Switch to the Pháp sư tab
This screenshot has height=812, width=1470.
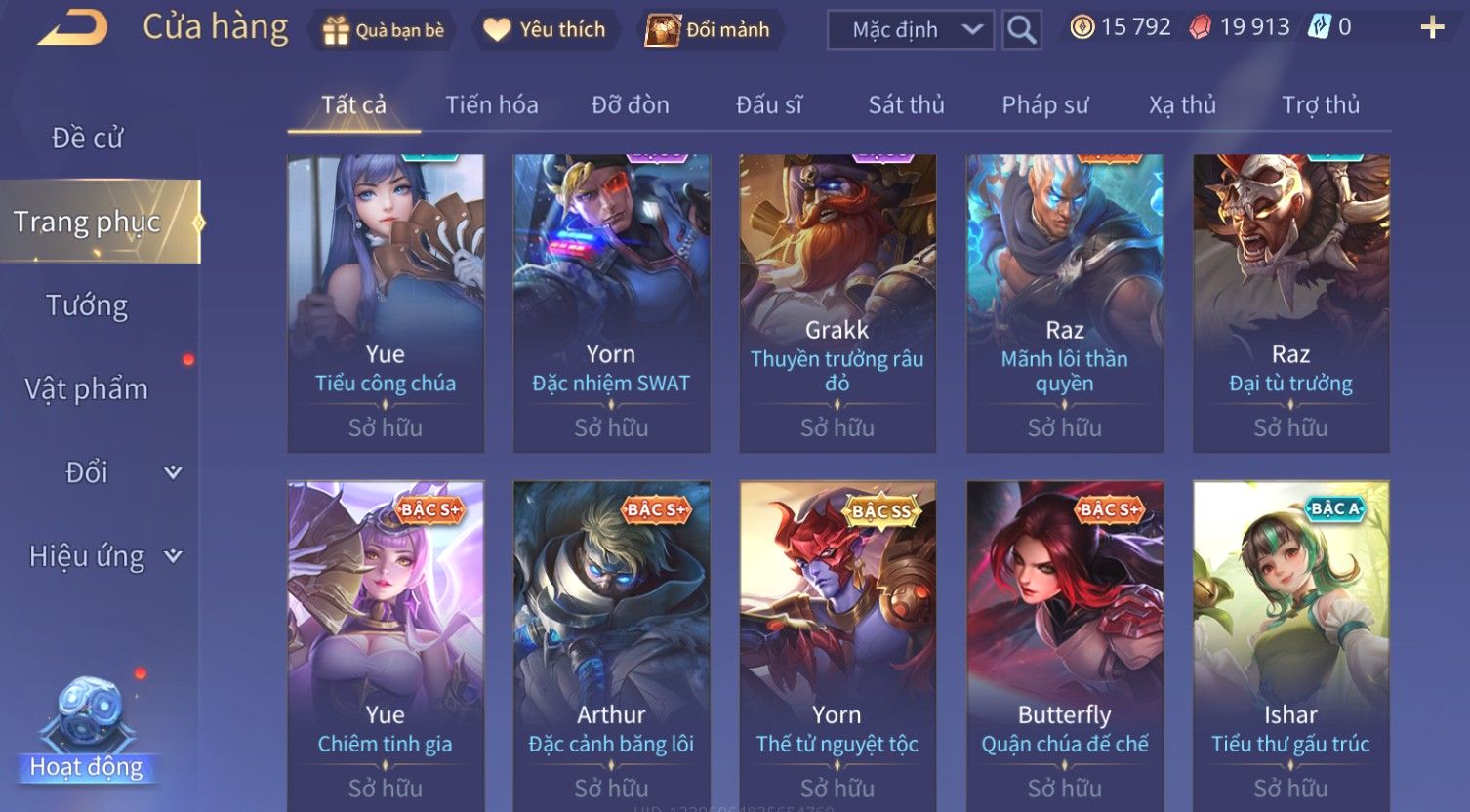point(1044,105)
